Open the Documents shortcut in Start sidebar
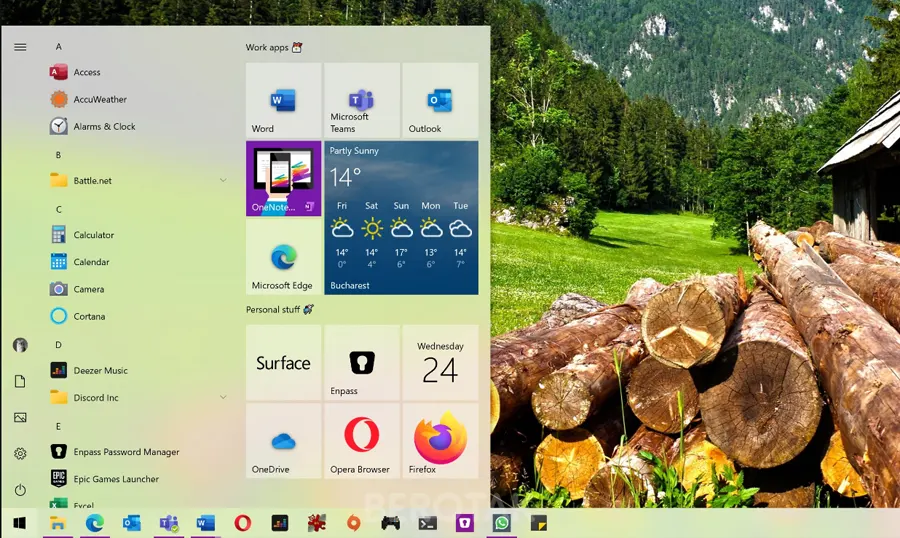Screen dimensions: 900x538 coord(20,381)
